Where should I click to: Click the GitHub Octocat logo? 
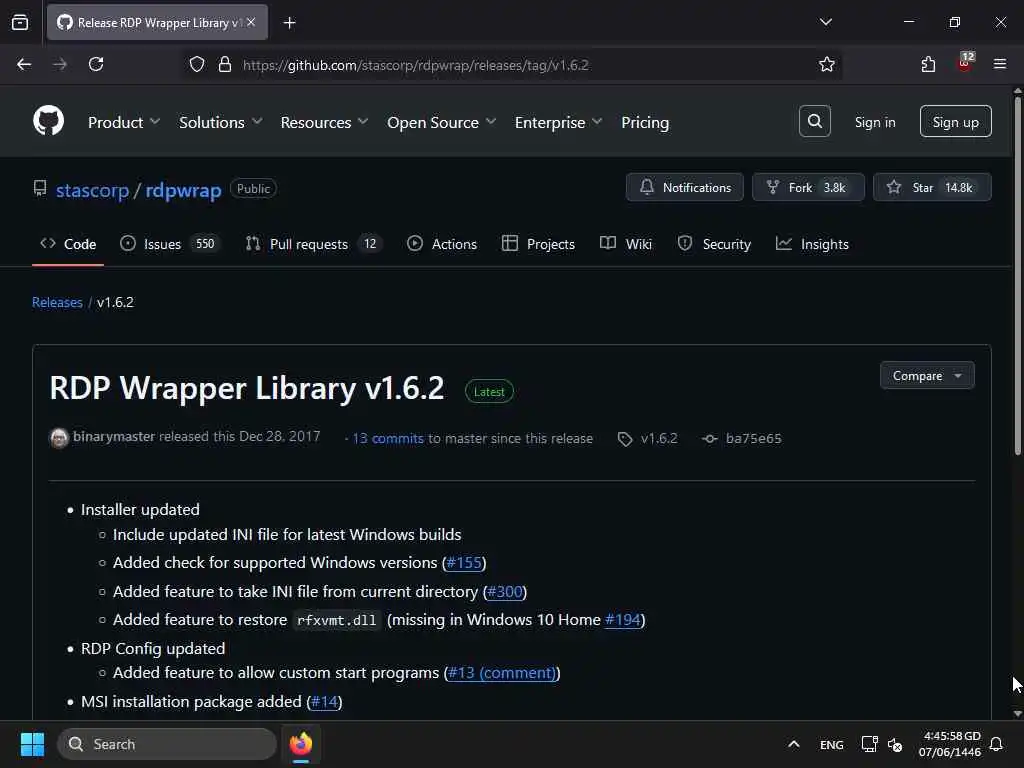[48, 121]
